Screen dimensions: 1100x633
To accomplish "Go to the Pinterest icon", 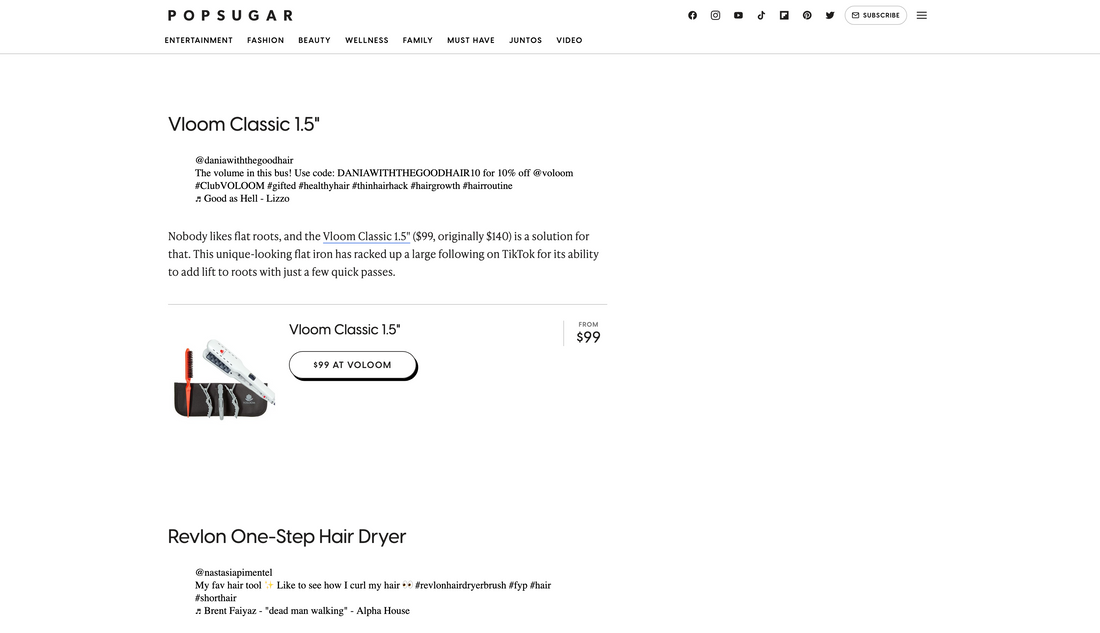I will coord(807,15).
